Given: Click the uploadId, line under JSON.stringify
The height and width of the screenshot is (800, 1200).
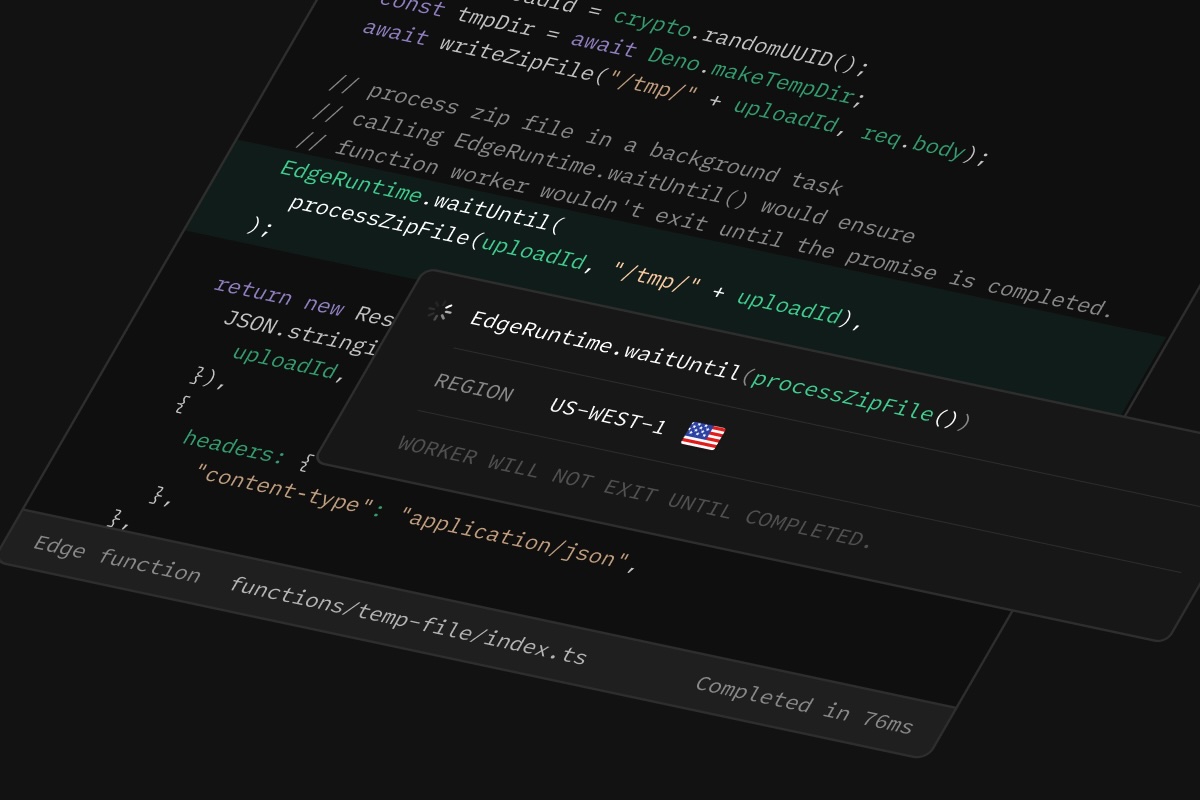Looking at the screenshot, I should pyautogui.click(x=288, y=363).
